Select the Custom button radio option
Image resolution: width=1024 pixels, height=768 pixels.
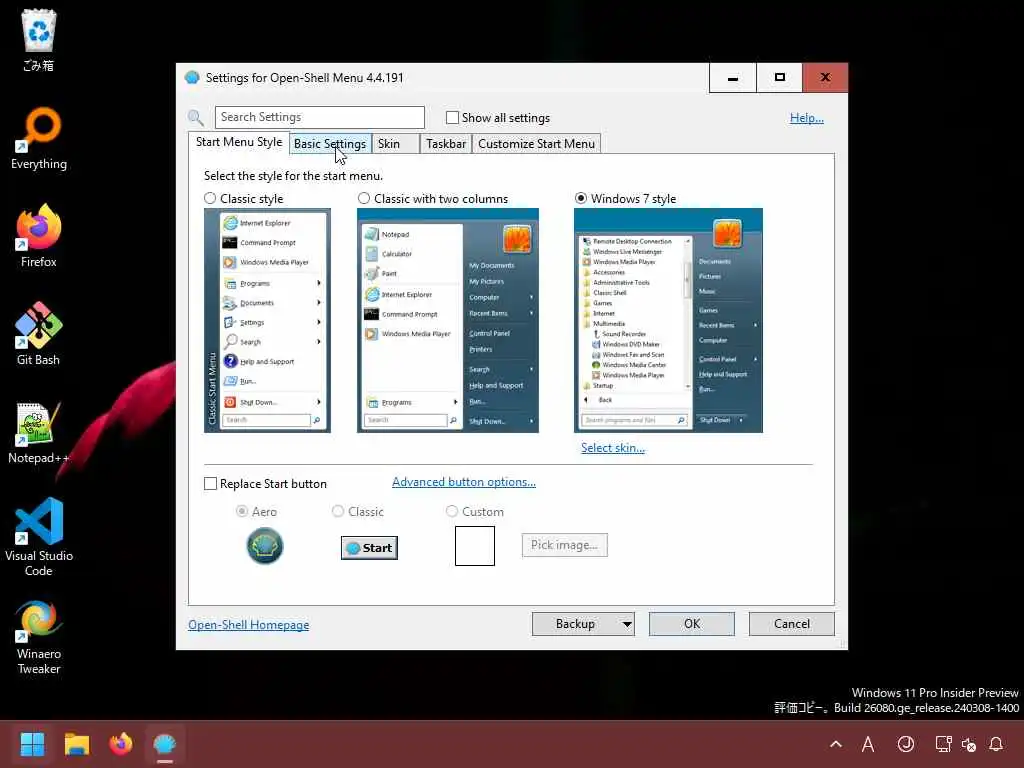[452, 511]
